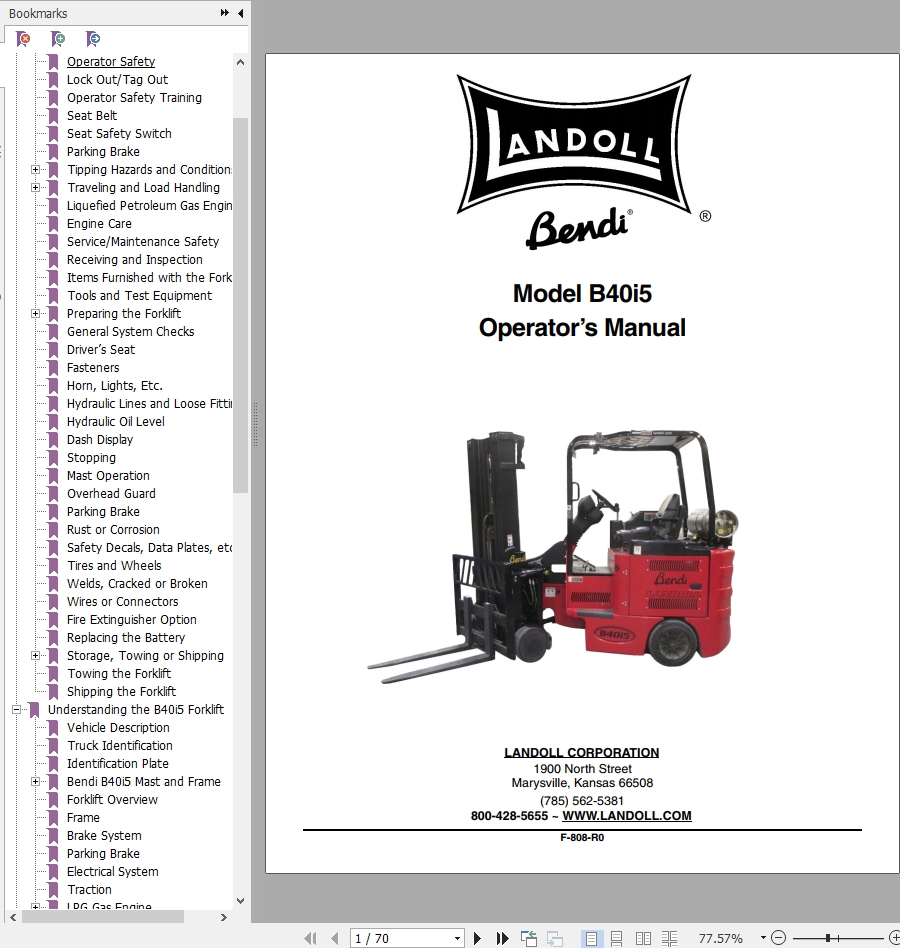Open the Lock Out/Tag Out bookmark
Viewport: 900px width, 948px height.
[117, 80]
